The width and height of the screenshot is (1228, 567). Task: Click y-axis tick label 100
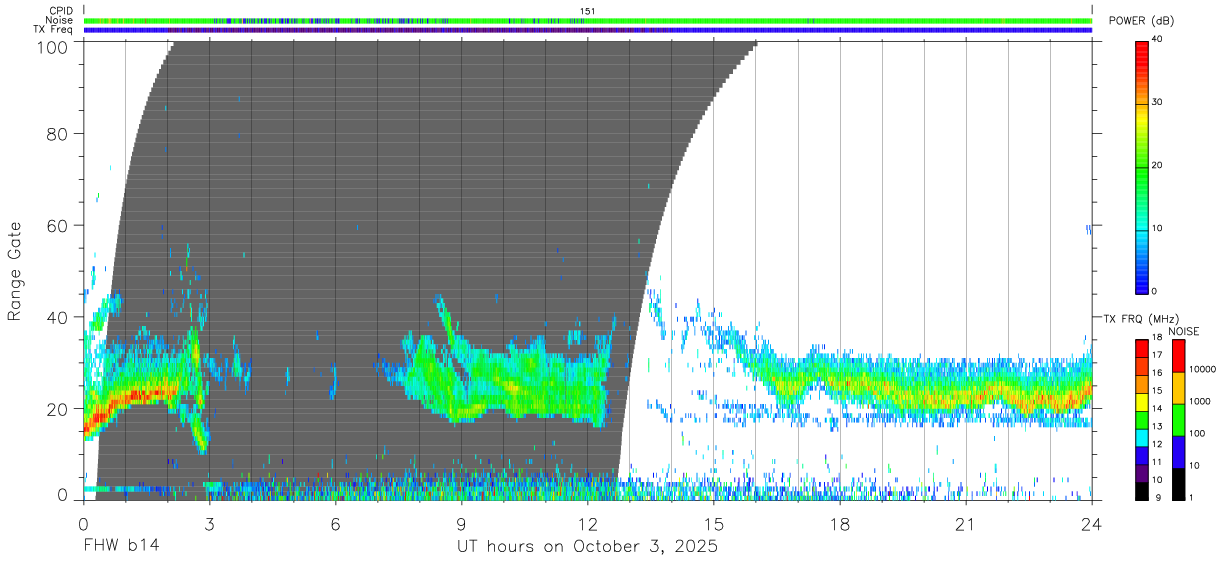[x=51, y=47]
